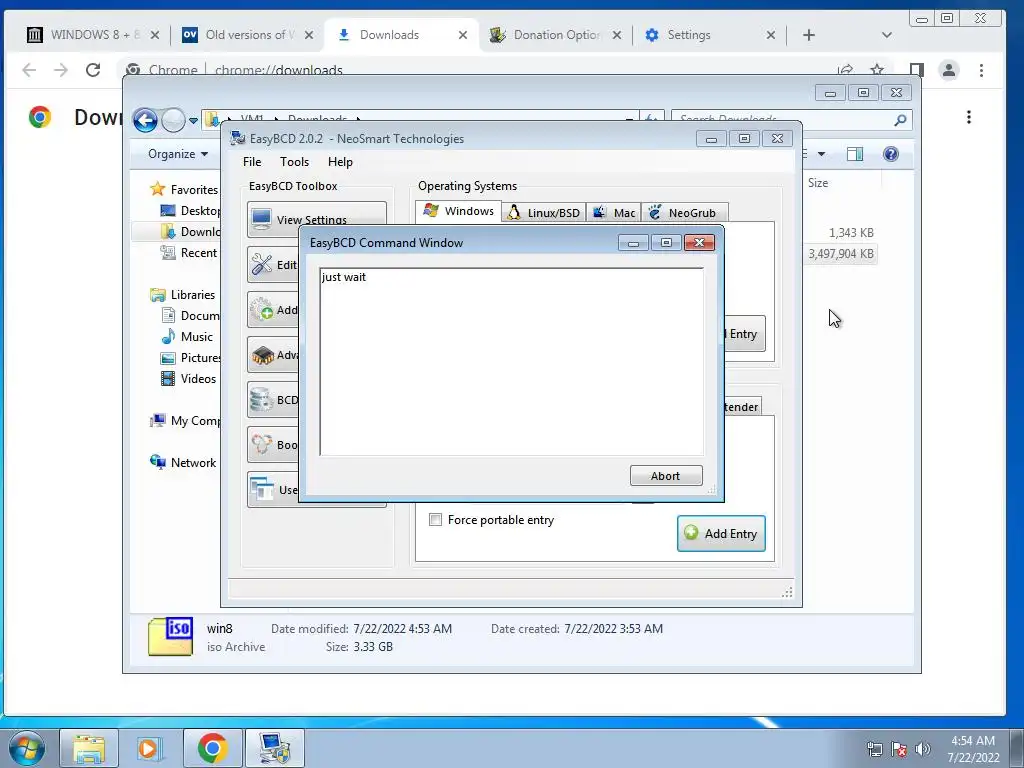
Task: Open the Windows Start menu orb
Action: click(x=26, y=748)
